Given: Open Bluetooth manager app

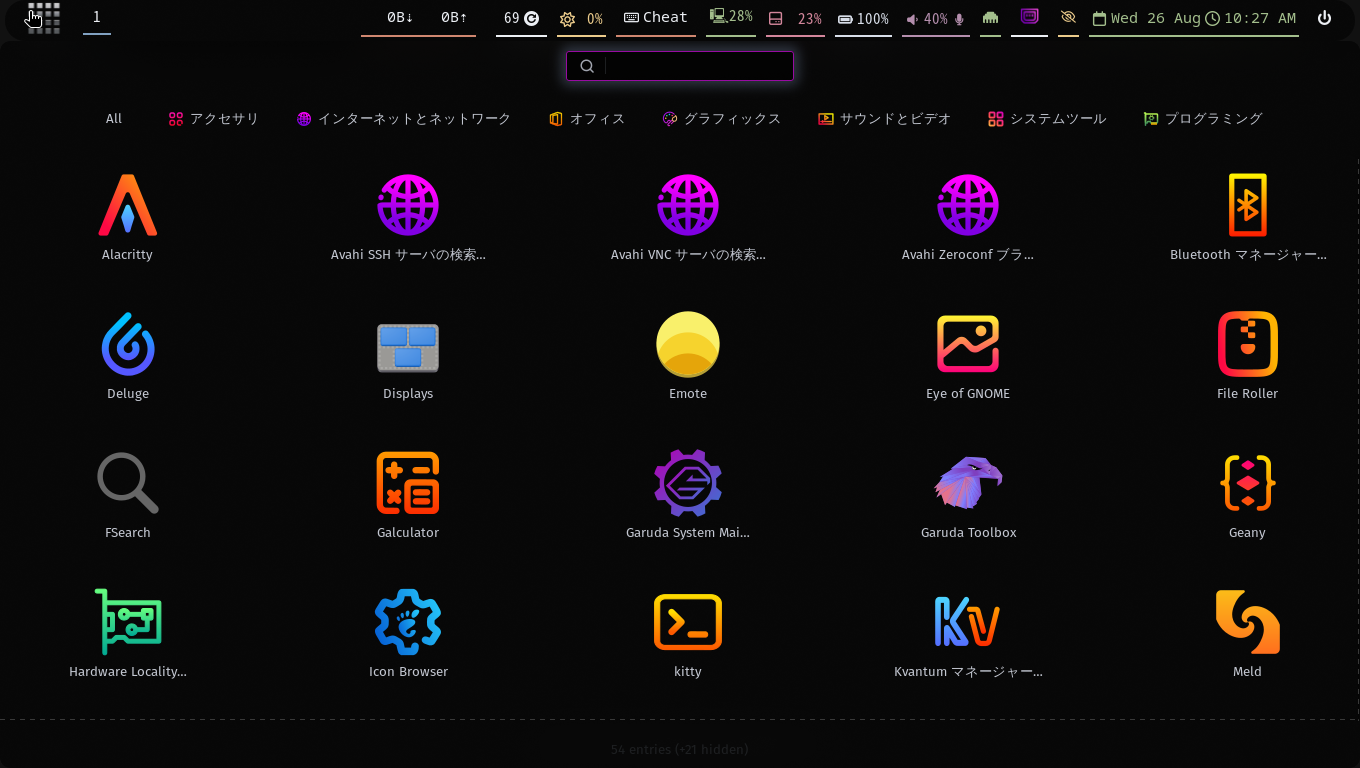Looking at the screenshot, I should click(1248, 218).
